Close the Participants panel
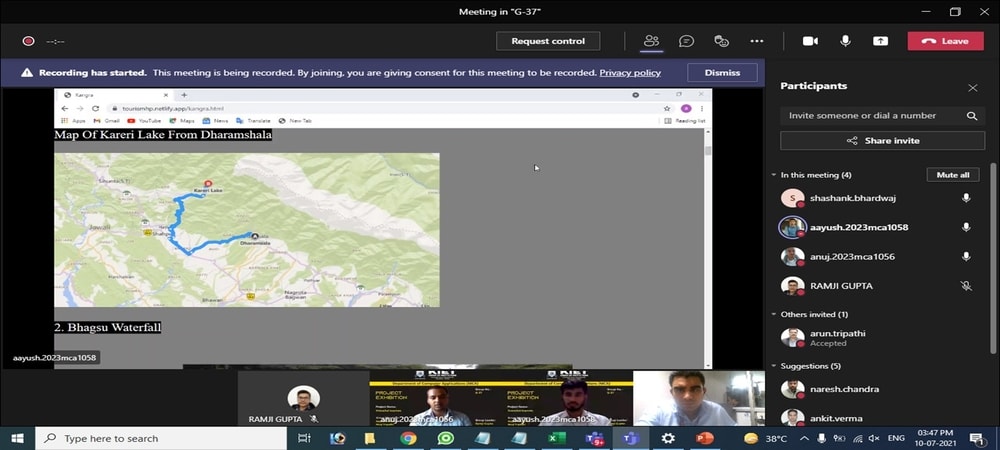The image size is (1000, 450). (972, 88)
